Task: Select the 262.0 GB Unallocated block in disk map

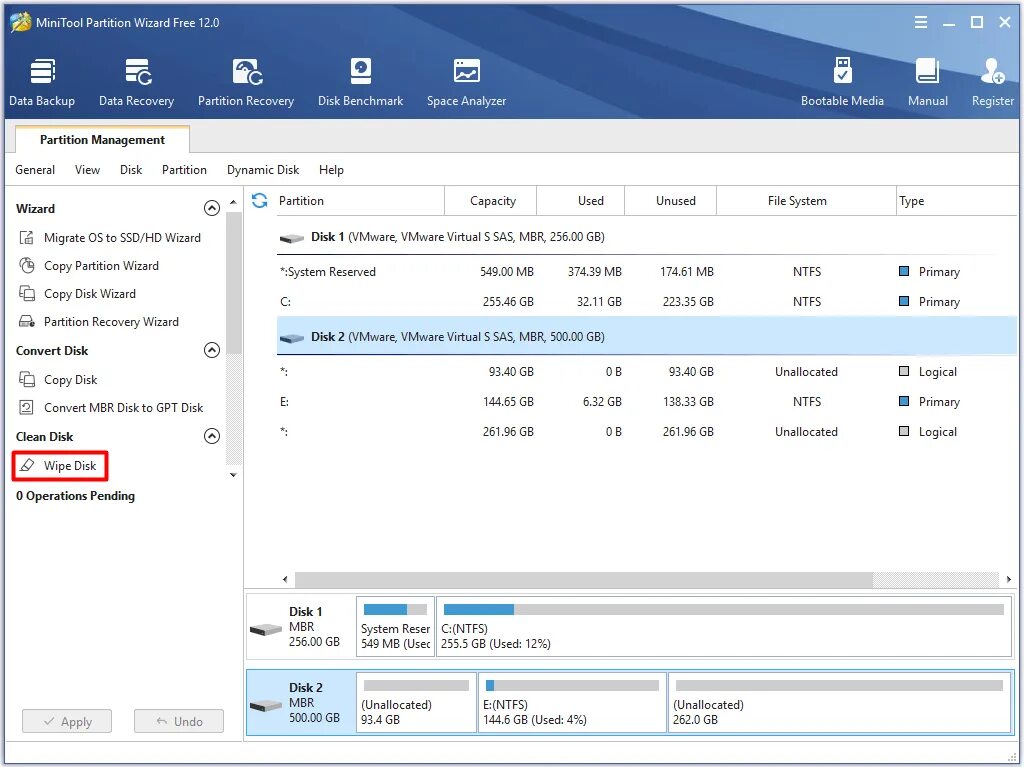Action: click(840, 702)
